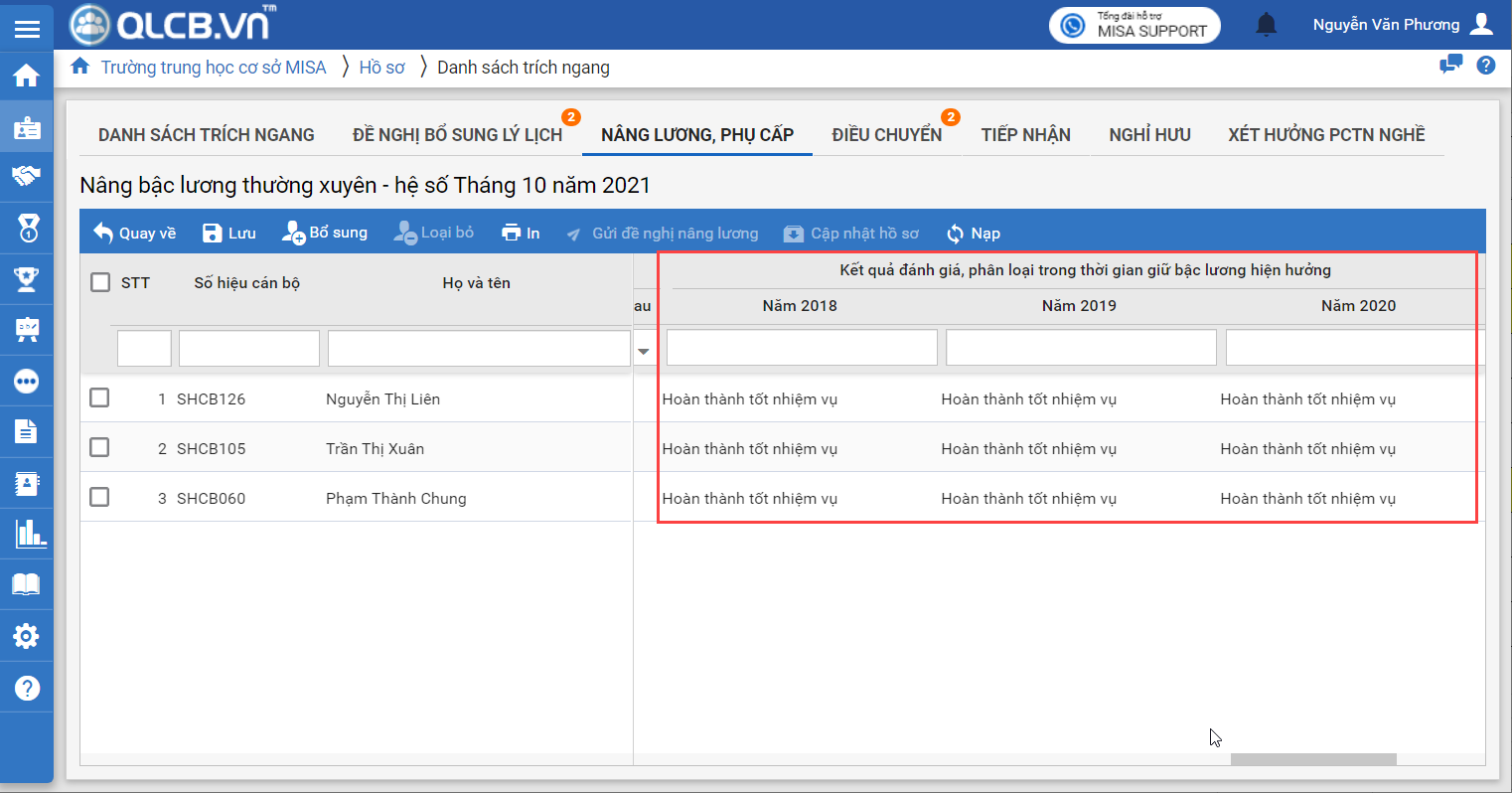Screen dimensions: 1512x793
Task: Open the hamburger menu icon
Action: (x=27, y=28)
